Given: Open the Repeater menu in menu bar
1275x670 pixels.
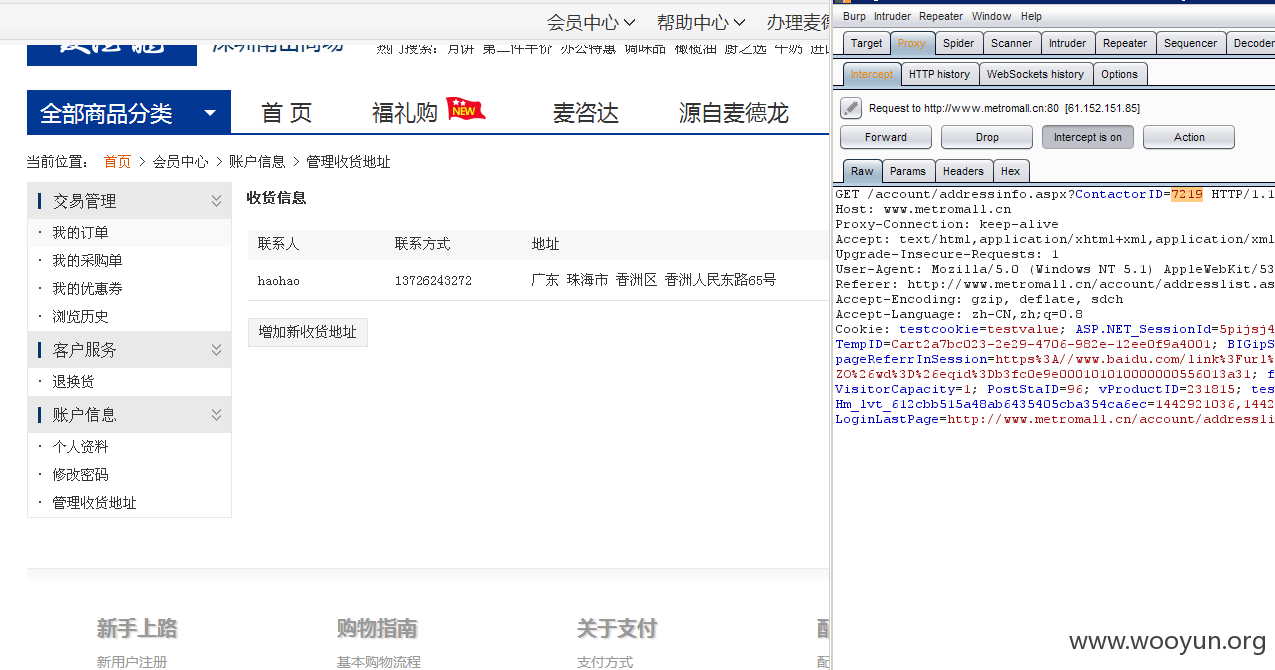Looking at the screenshot, I should pos(941,16).
